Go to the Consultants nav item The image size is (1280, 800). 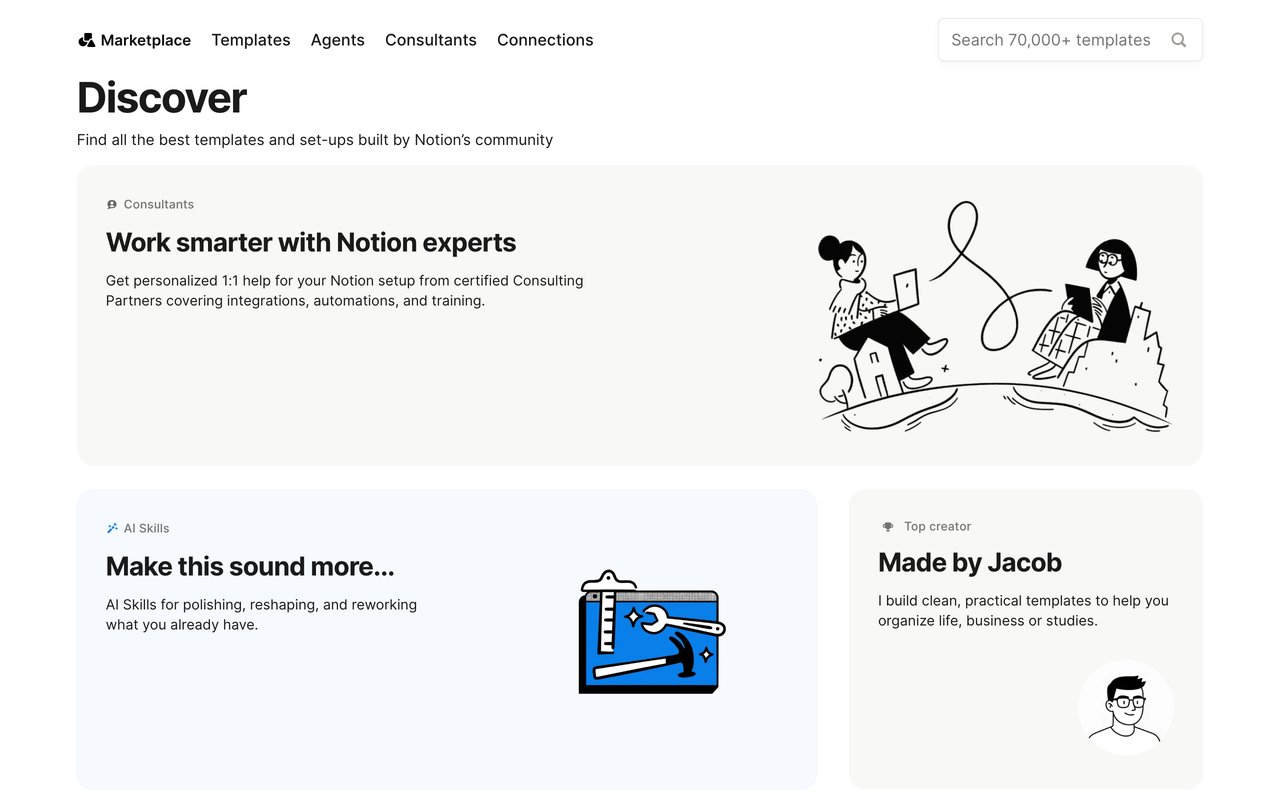point(431,40)
